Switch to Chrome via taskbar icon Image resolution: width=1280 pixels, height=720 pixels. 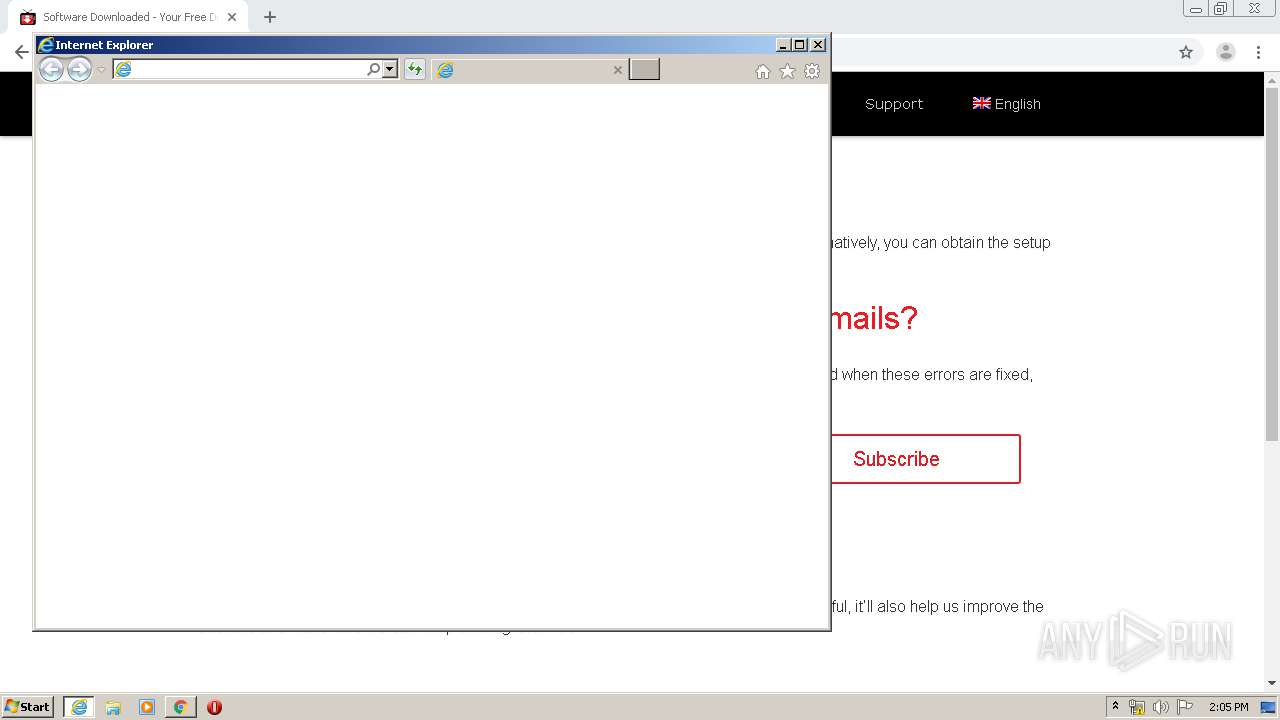[x=180, y=707]
